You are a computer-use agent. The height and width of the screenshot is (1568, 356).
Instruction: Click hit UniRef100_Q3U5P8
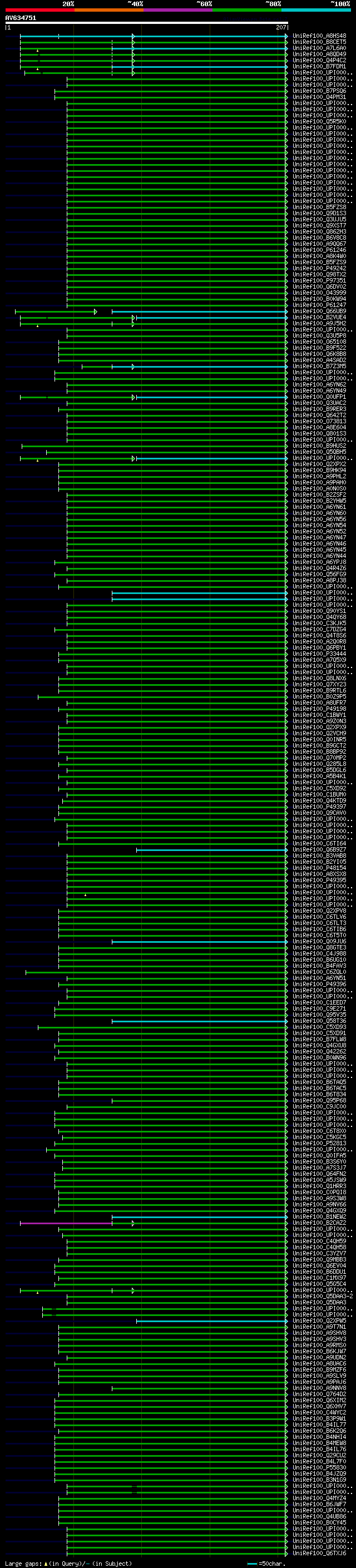319,335
